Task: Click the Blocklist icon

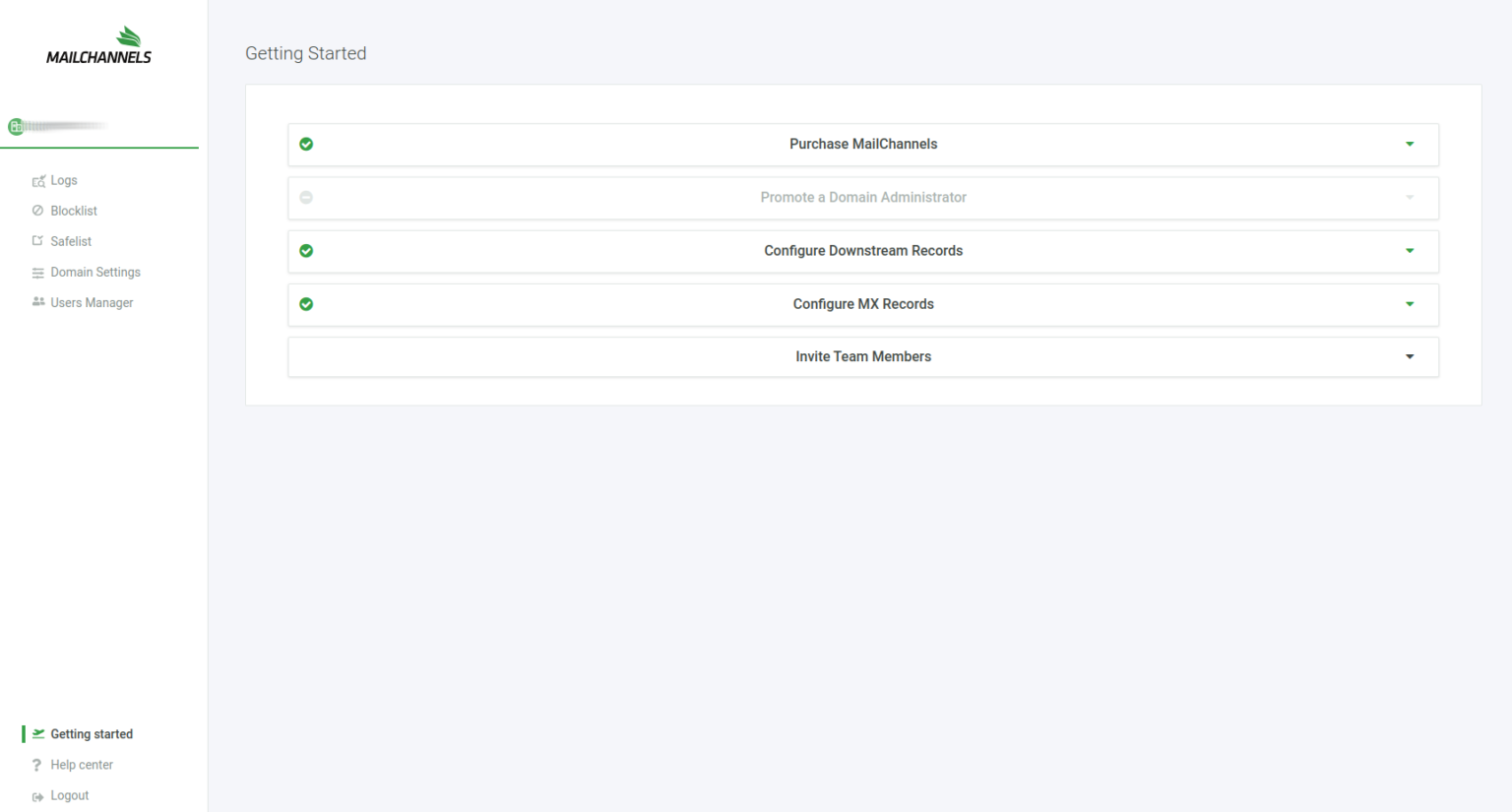Action: [x=39, y=210]
